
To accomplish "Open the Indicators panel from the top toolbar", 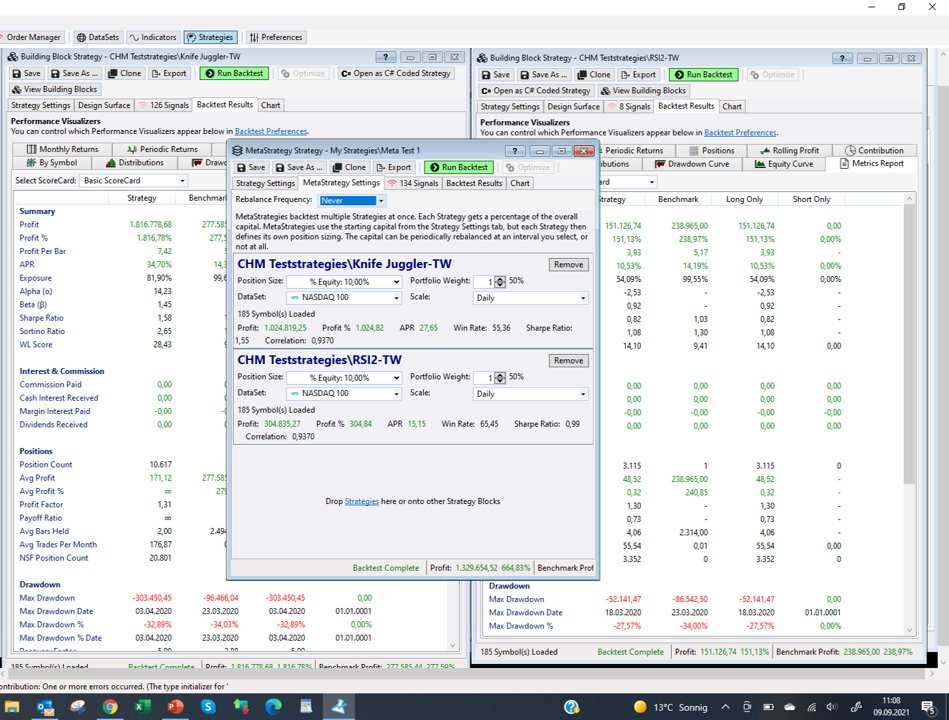I will coord(152,37).
